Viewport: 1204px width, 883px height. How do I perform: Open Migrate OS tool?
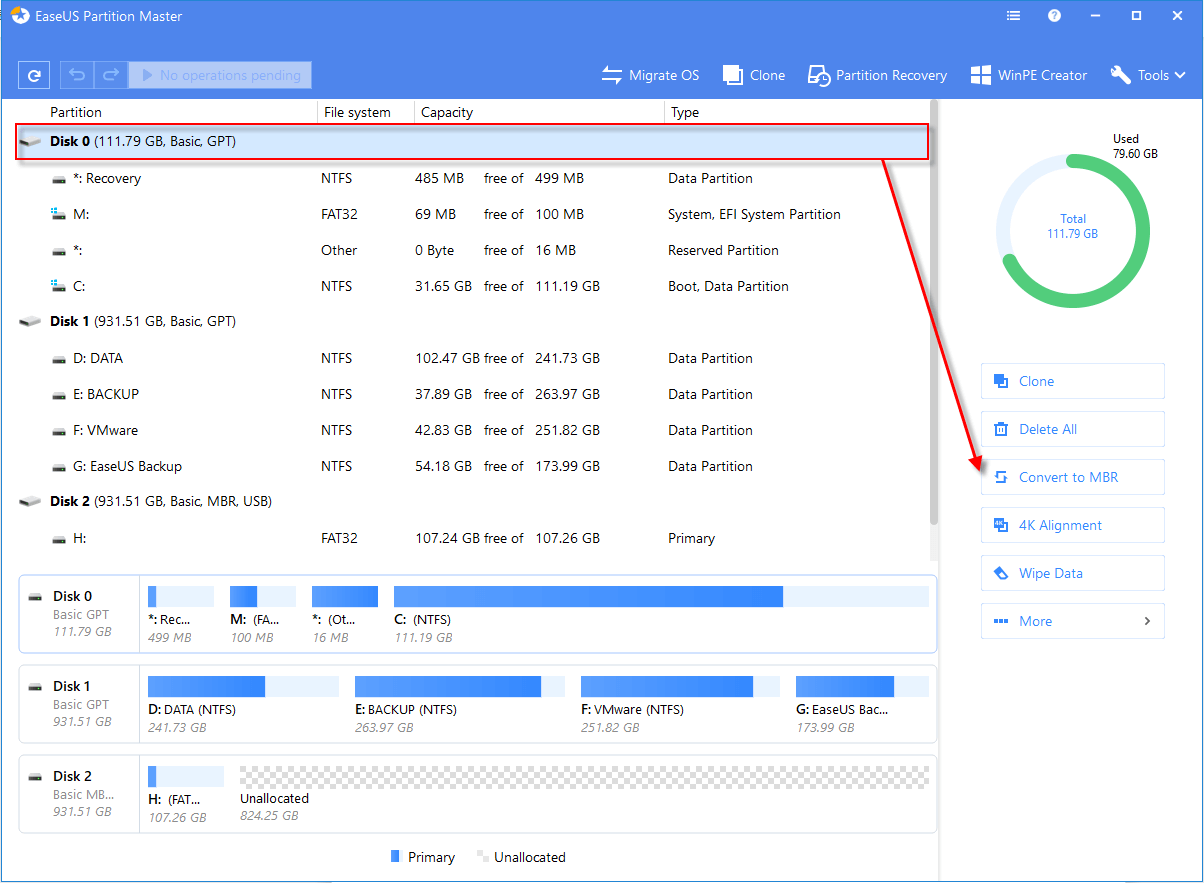650,75
